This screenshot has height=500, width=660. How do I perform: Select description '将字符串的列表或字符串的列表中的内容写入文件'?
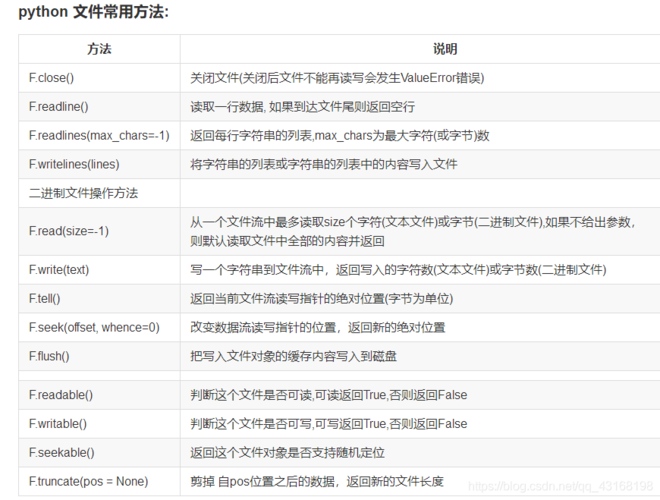tap(323, 164)
